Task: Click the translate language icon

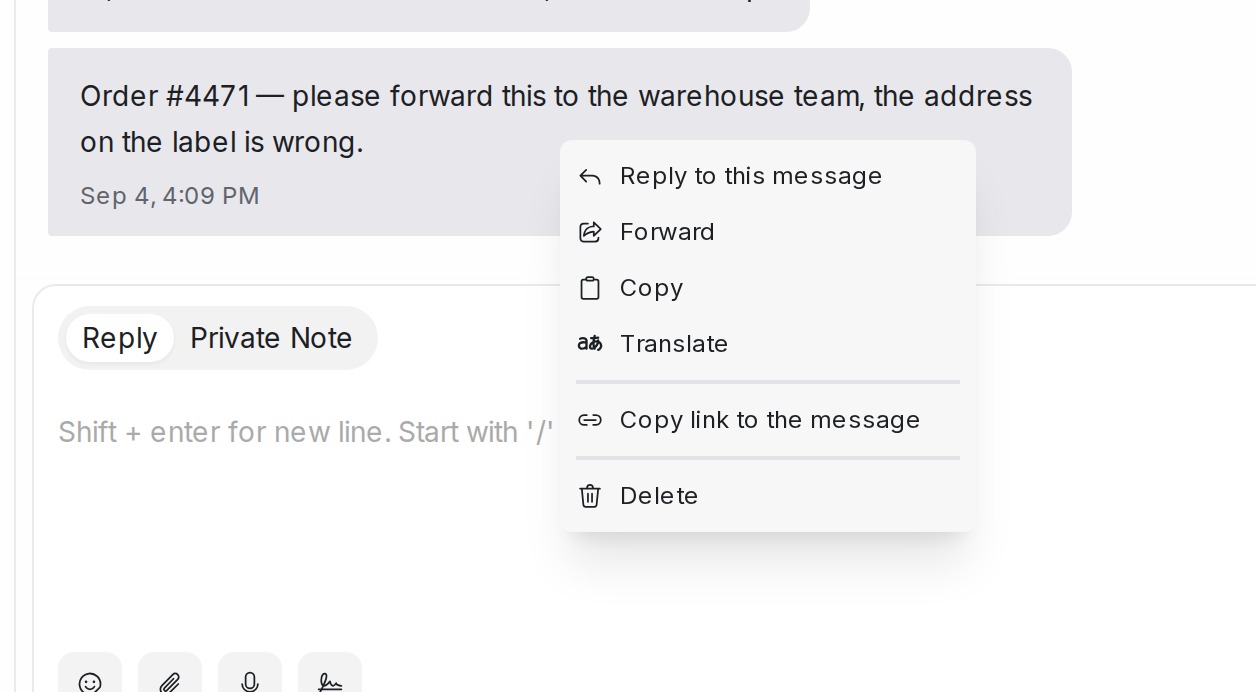Action: [x=590, y=344]
